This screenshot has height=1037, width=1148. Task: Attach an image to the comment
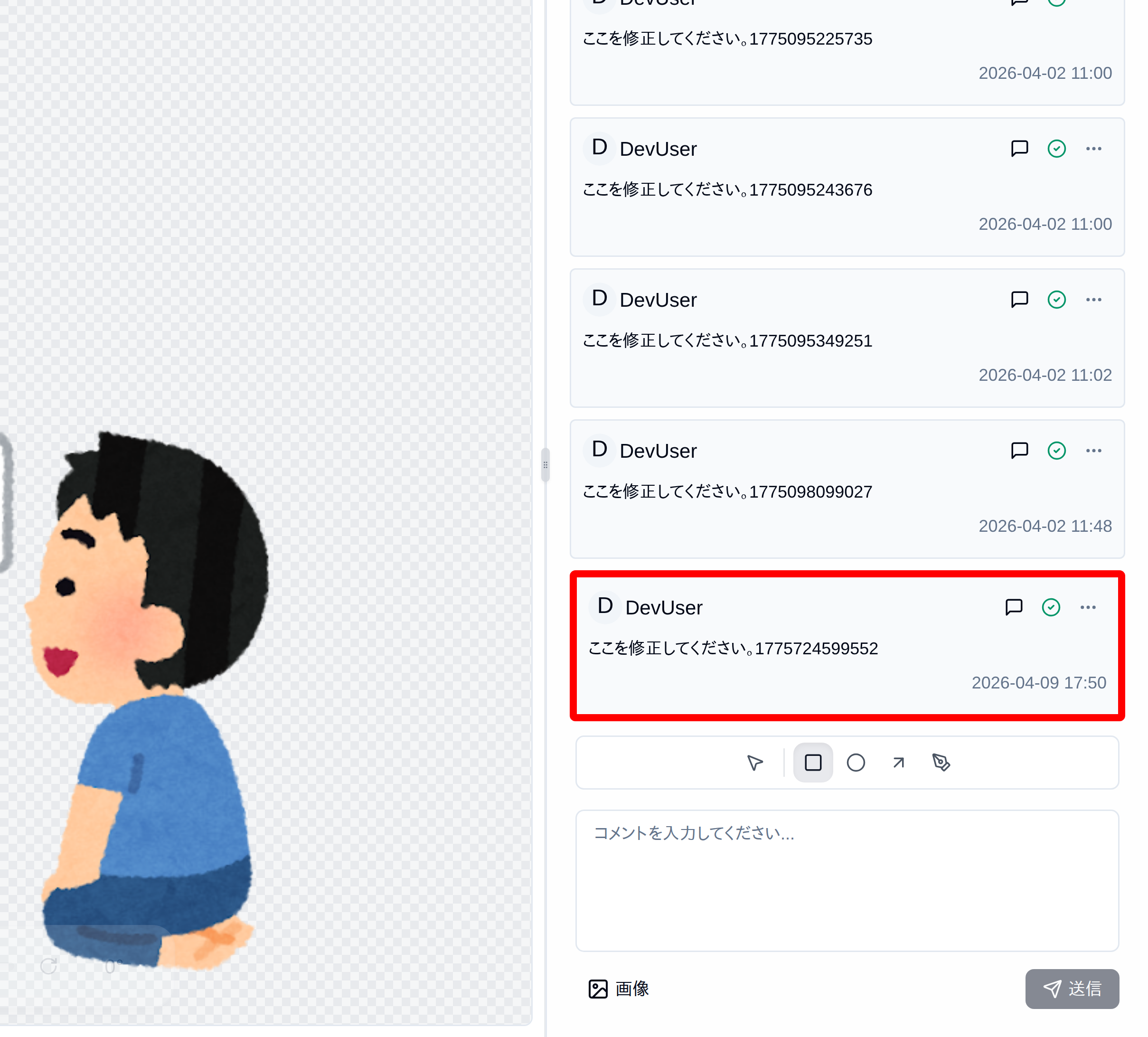click(x=618, y=989)
